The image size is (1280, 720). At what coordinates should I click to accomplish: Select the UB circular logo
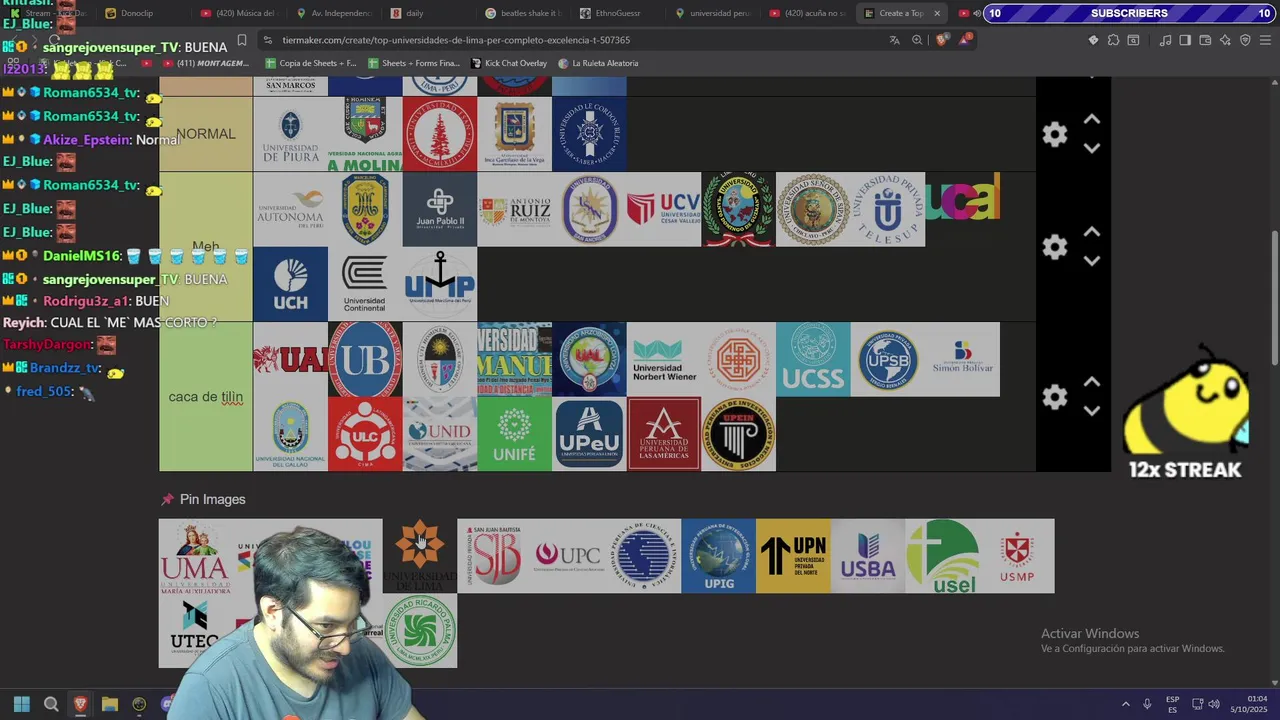[365, 359]
